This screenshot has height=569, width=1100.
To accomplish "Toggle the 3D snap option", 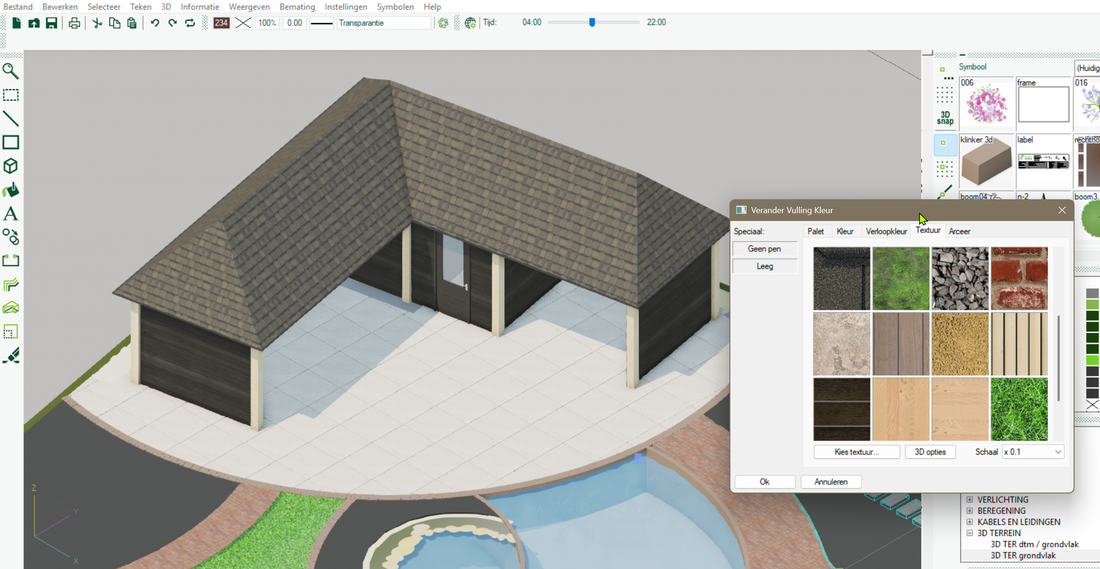I will (945, 118).
